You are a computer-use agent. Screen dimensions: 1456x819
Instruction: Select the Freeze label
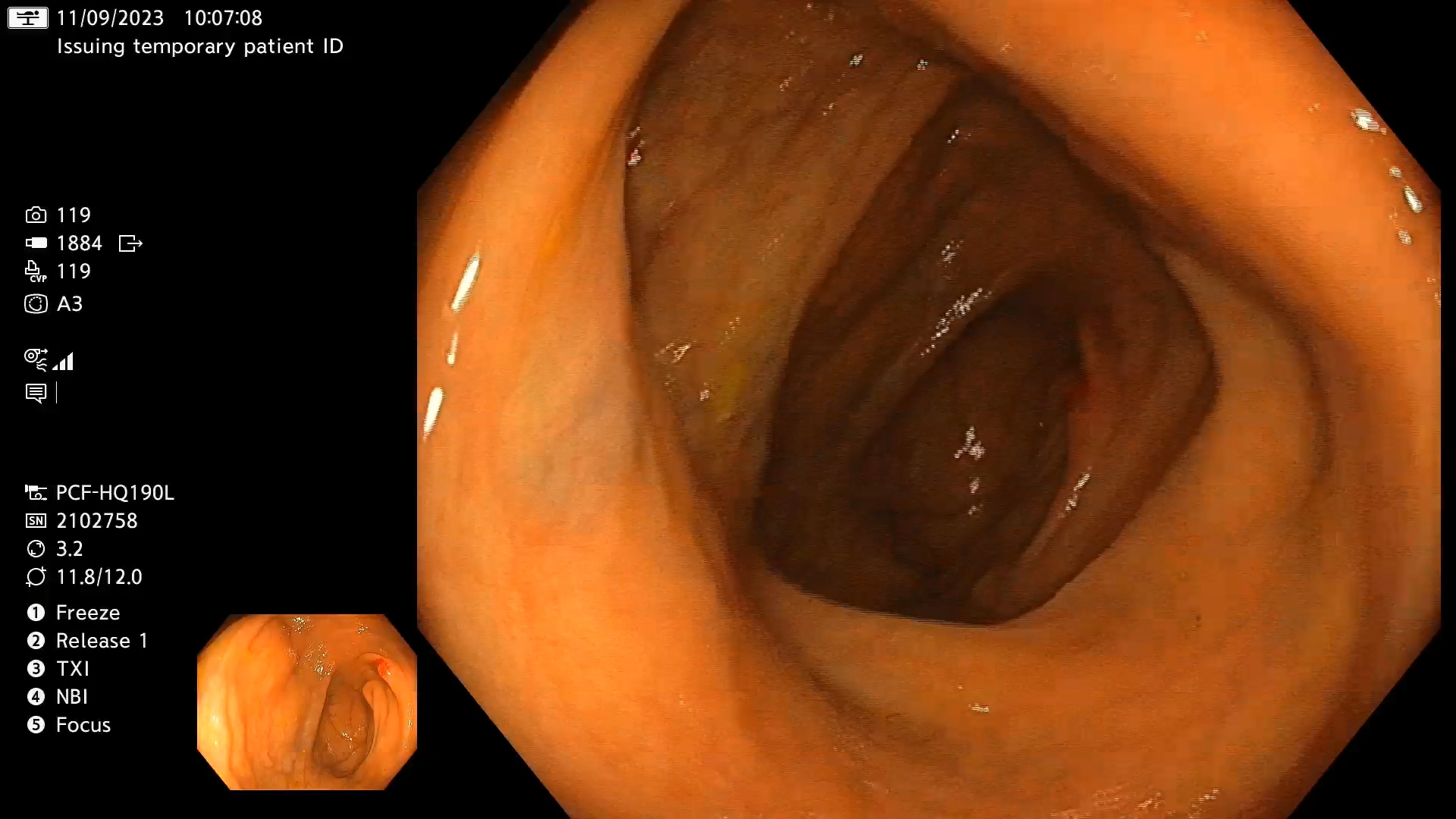pyautogui.click(x=88, y=613)
